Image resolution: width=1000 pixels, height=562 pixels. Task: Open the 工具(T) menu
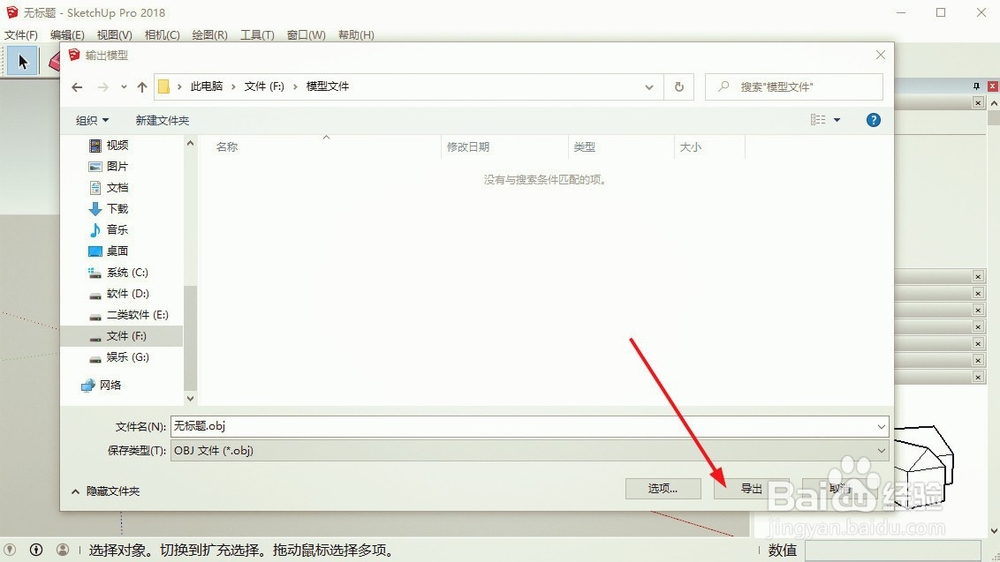pos(257,35)
